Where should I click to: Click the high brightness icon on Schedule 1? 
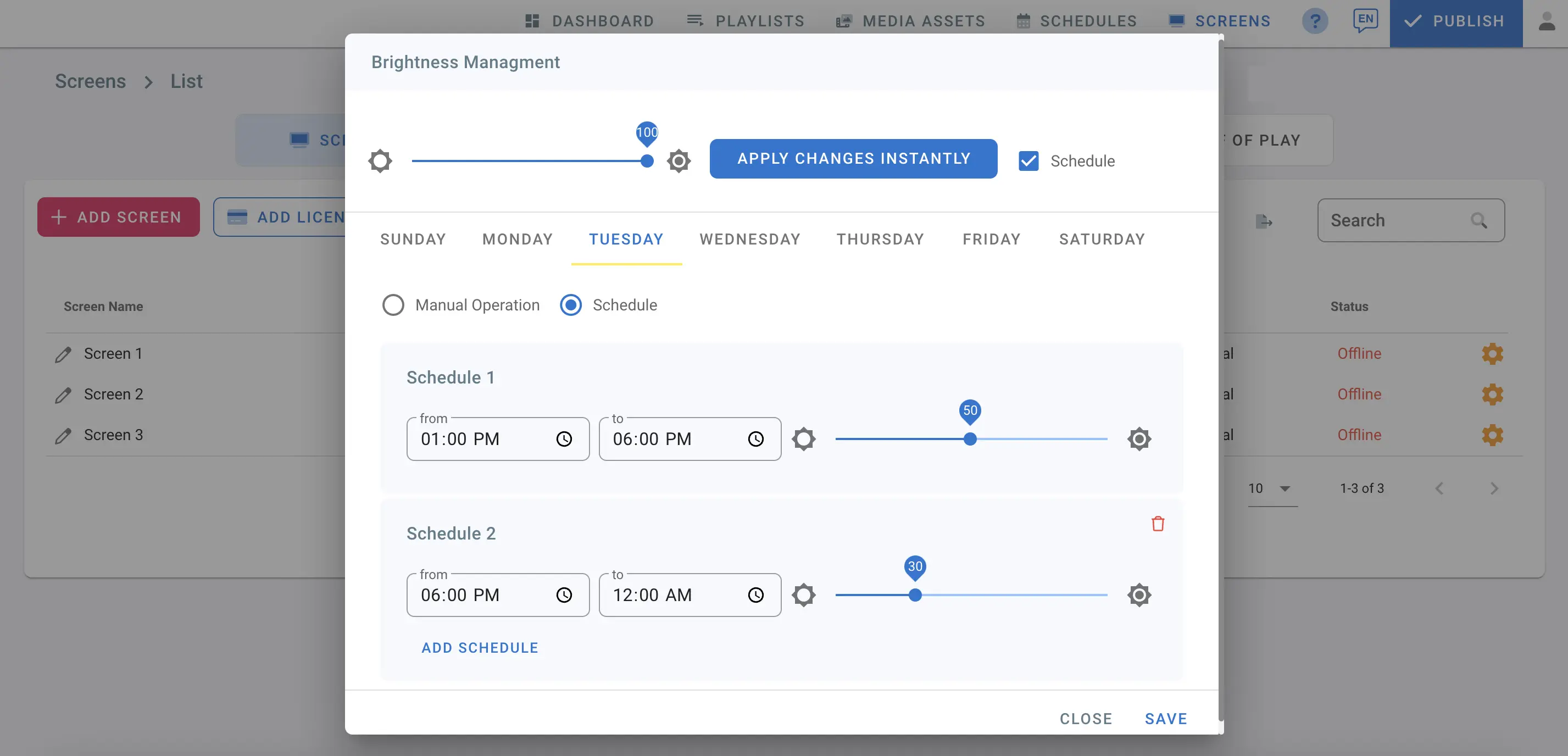pyautogui.click(x=1139, y=439)
